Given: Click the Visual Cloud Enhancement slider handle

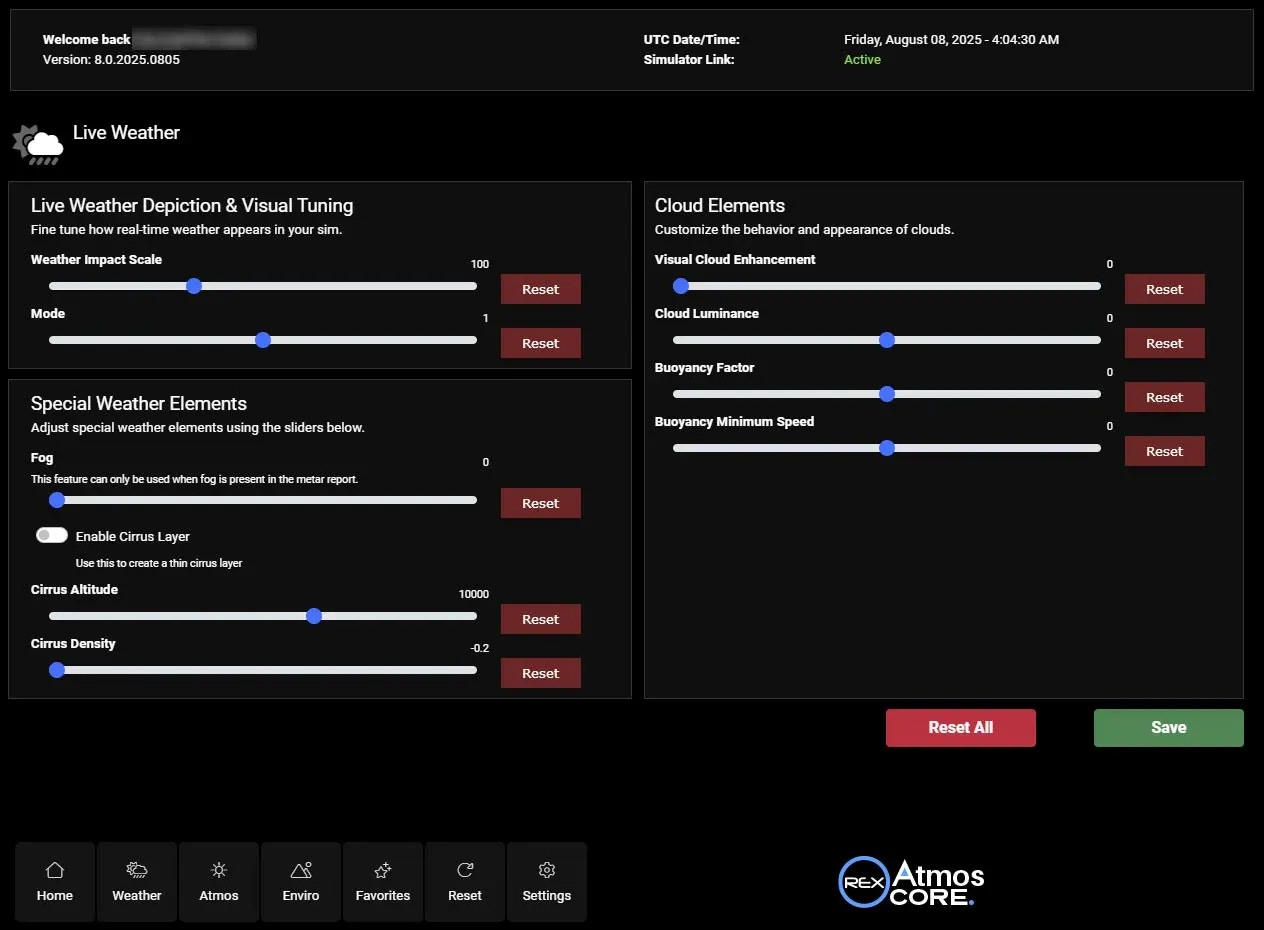Looking at the screenshot, I should click(x=681, y=286).
